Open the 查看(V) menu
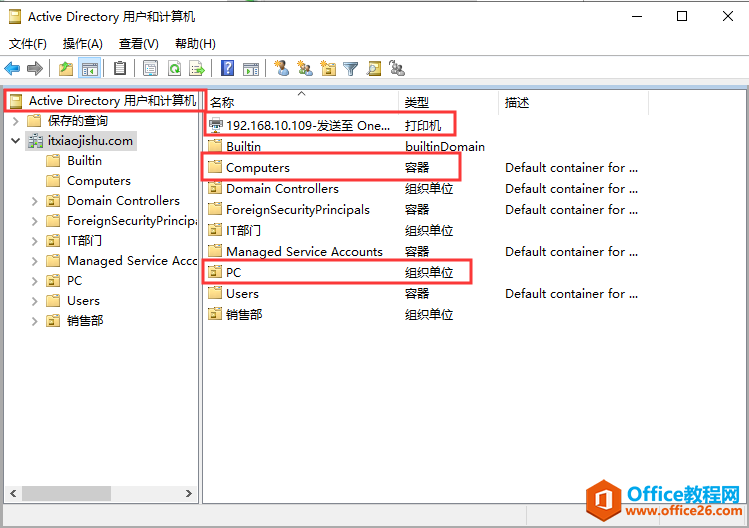Screen dimensions: 749x528 coord(139,44)
